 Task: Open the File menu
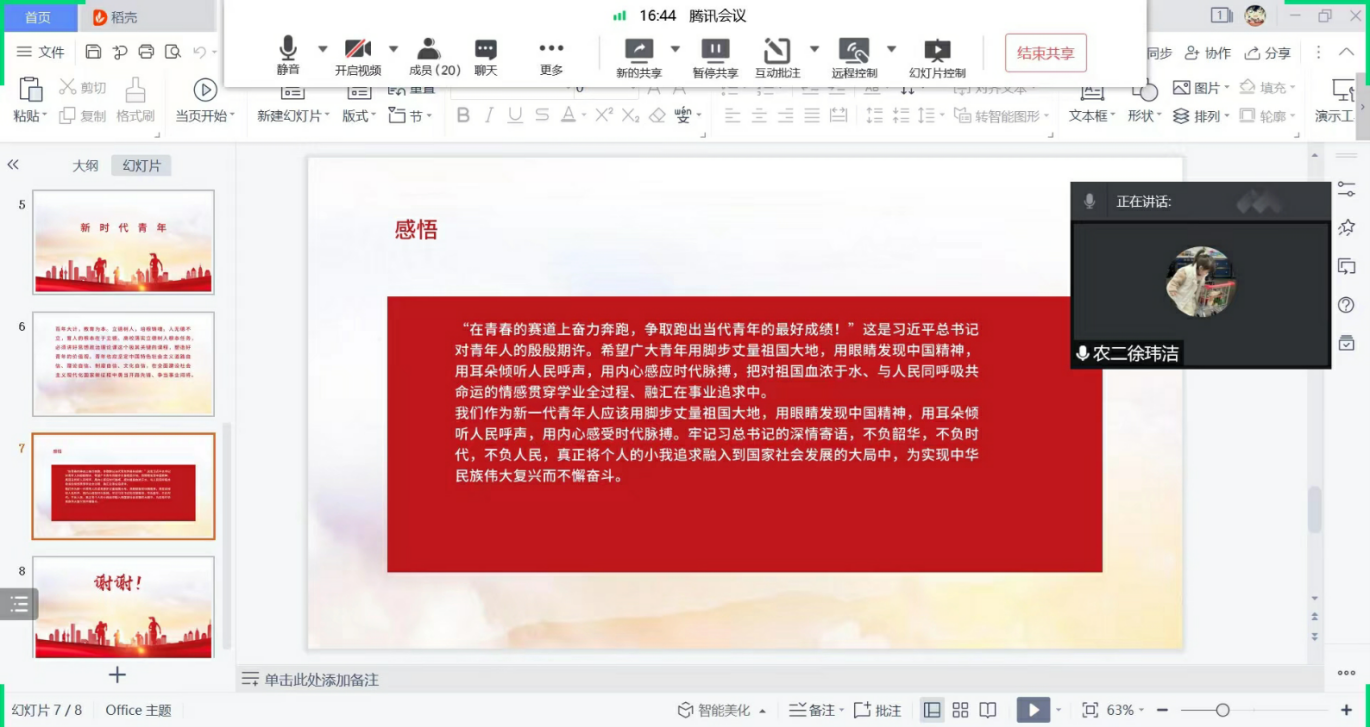(41, 52)
